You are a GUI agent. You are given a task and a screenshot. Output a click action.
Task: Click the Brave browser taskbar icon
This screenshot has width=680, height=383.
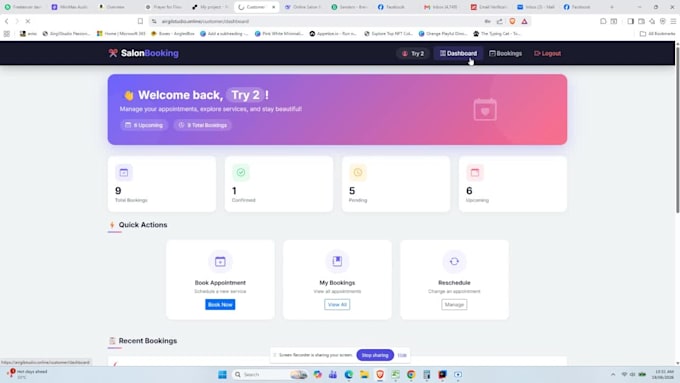point(380,374)
